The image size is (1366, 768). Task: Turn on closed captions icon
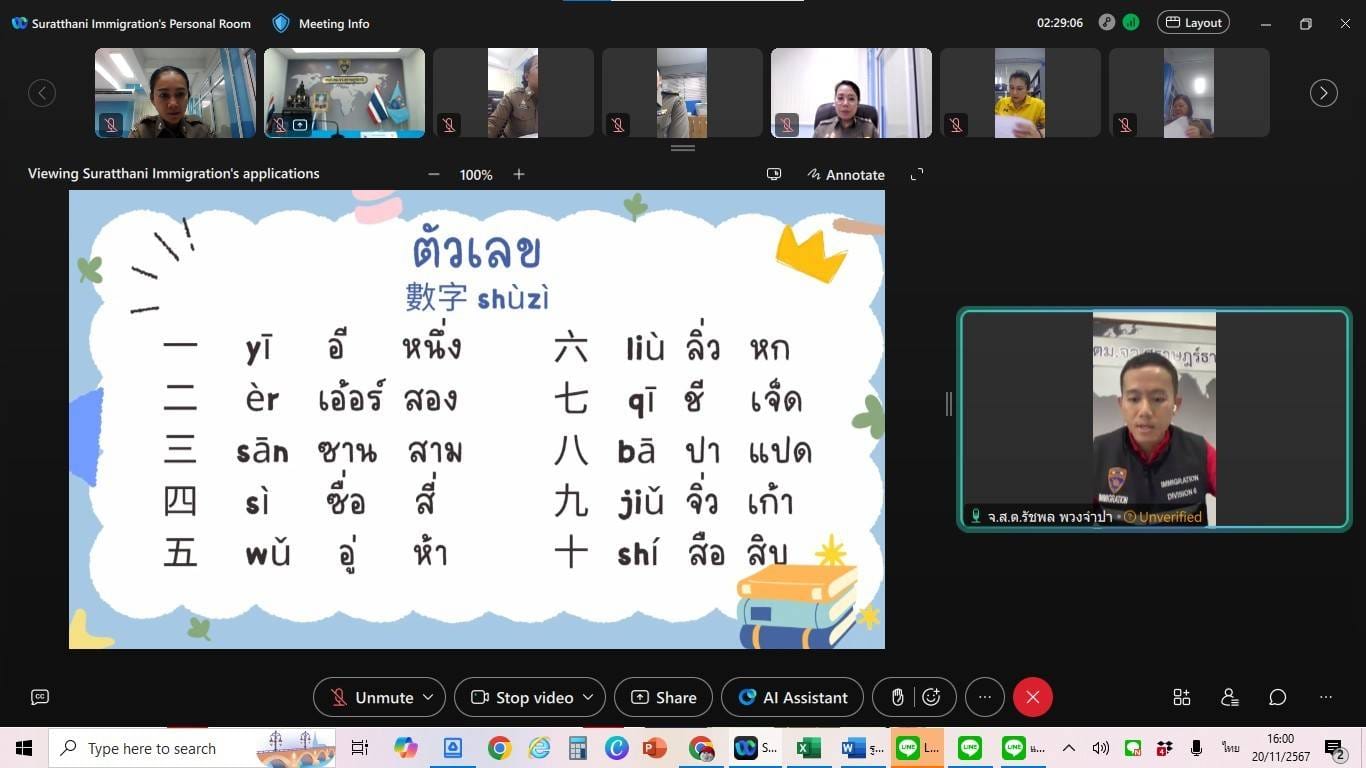click(x=40, y=697)
